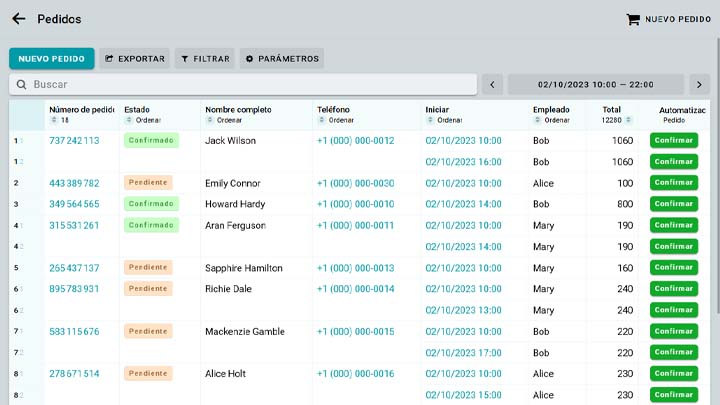Open the Filtrar options
The width and height of the screenshot is (720, 405).
[204, 59]
